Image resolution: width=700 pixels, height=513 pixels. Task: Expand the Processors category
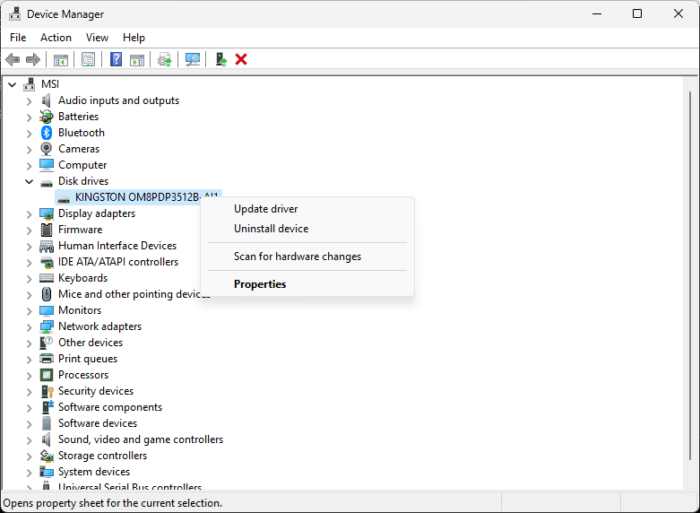click(x=29, y=375)
